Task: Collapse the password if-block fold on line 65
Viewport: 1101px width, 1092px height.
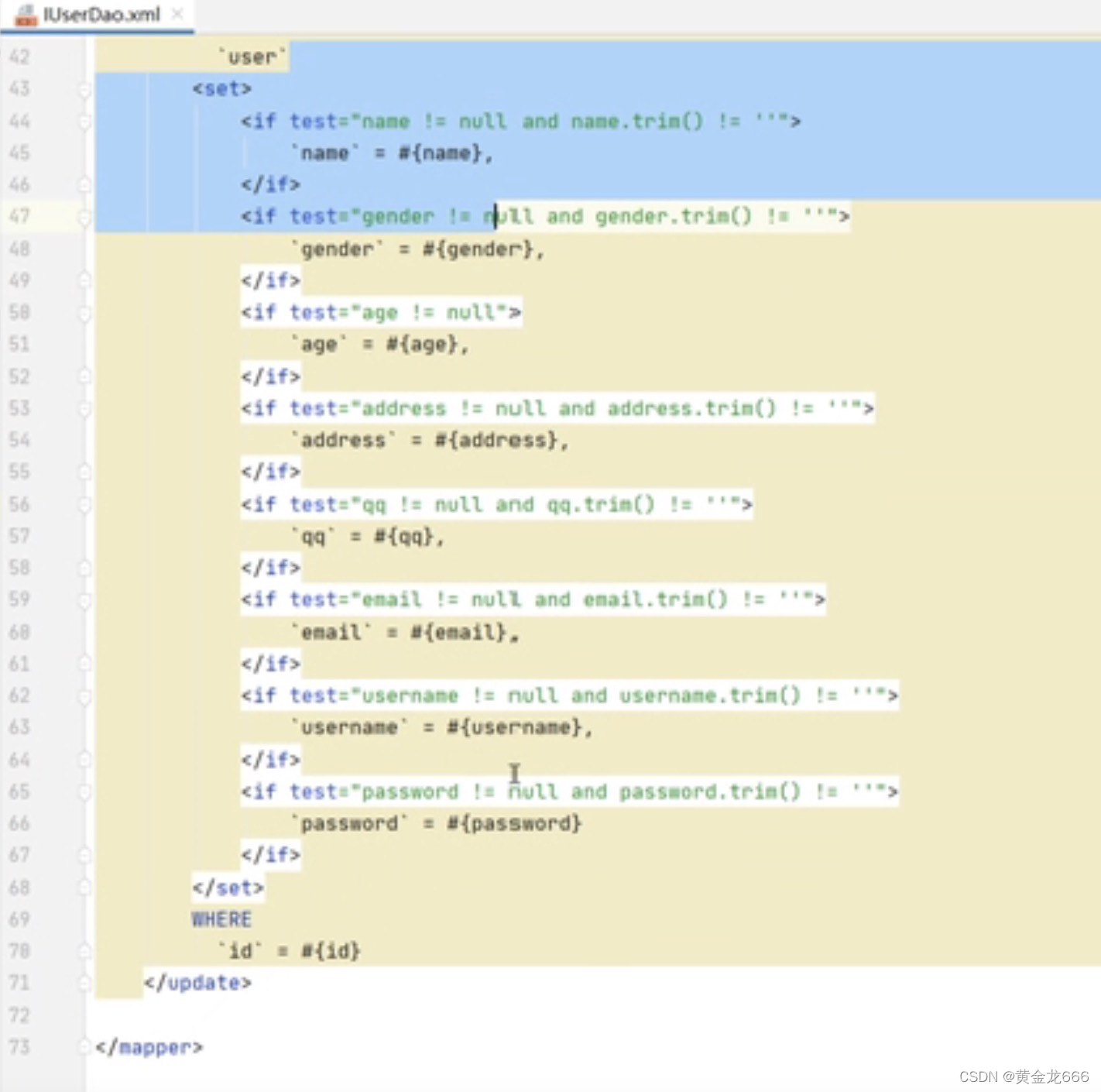Action: point(84,792)
